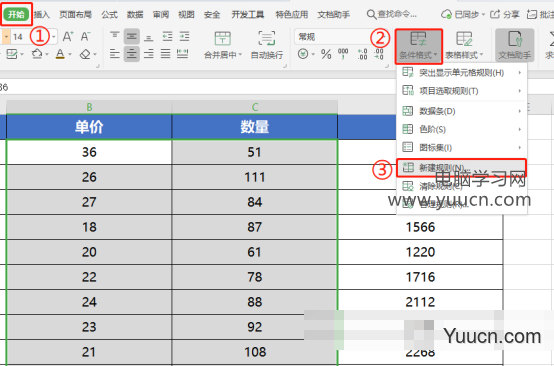
Task: Open the 条件格式 conditional formatting menu
Action: tap(419, 46)
